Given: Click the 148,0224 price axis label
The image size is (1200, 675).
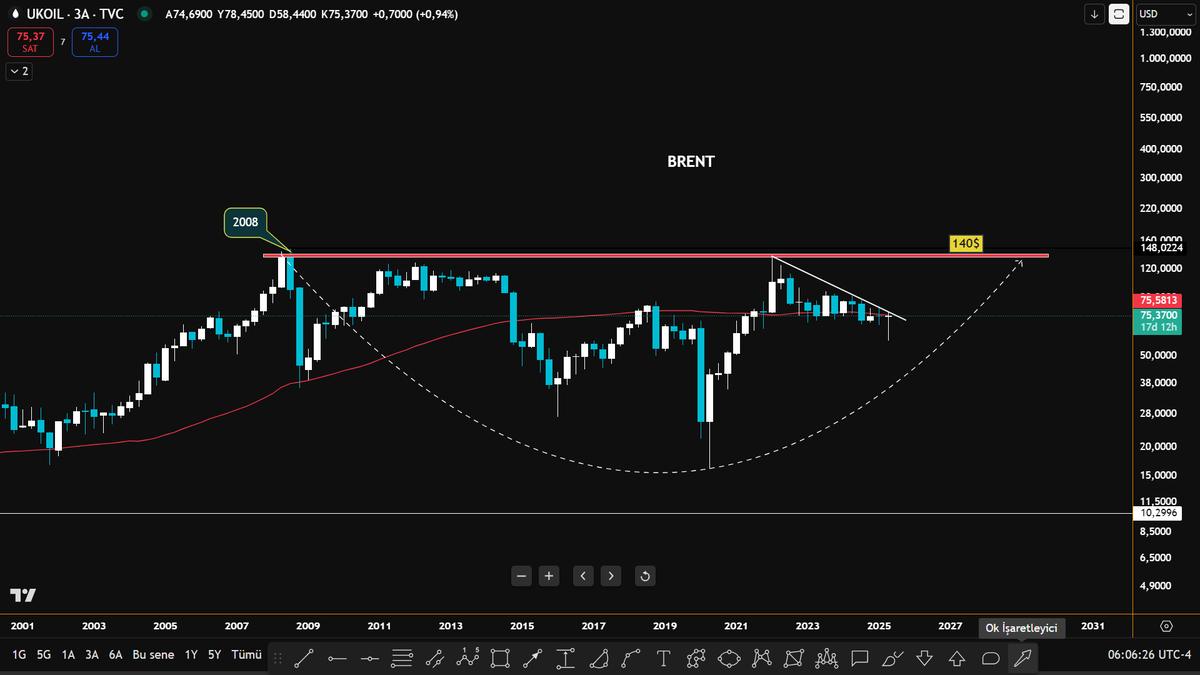Looking at the screenshot, I should [1160, 248].
